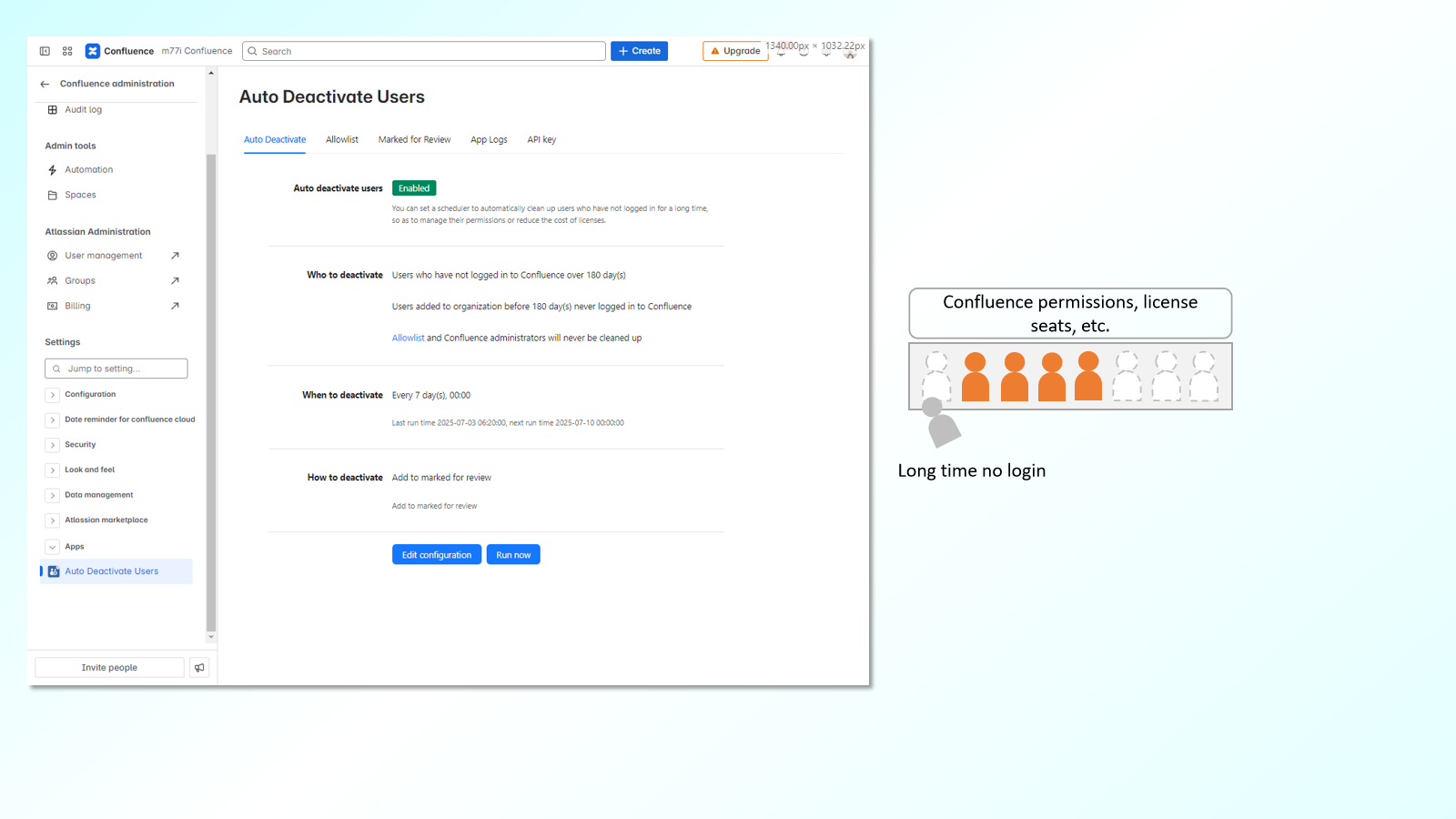Open the API key tab
The width and height of the screenshot is (1456, 819).
[541, 140]
